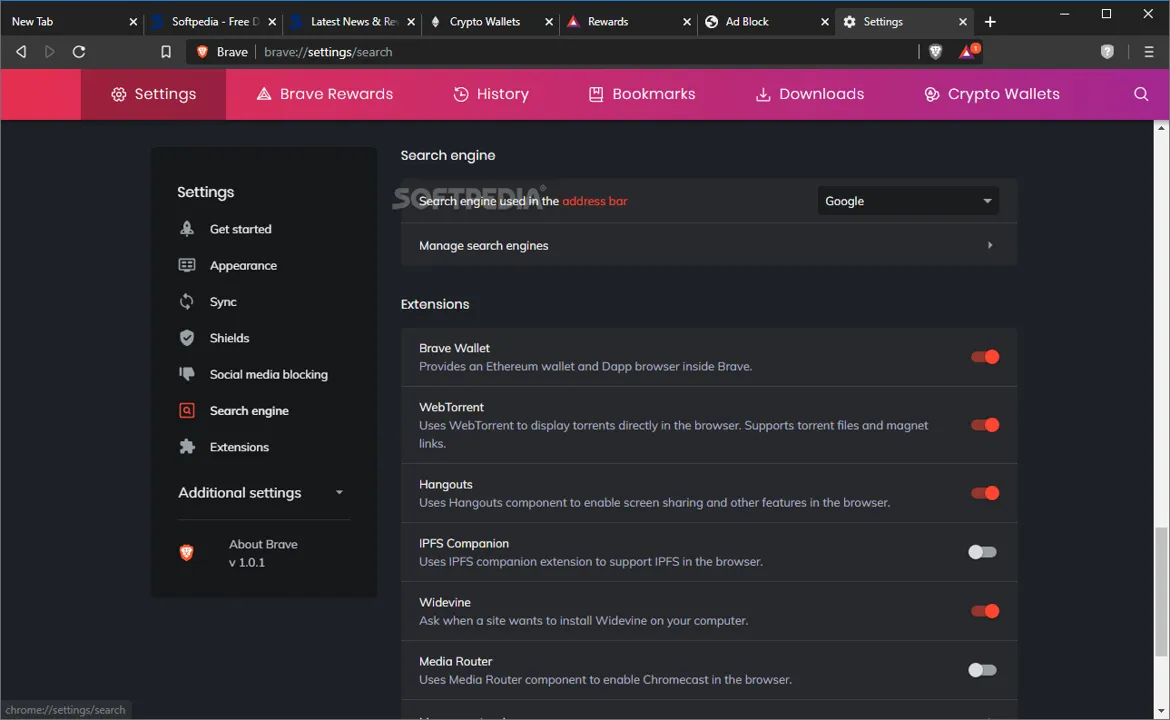Click the scrollbar up arrow
Image resolution: width=1170 pixels, height=720 pixels.
click(x=1161, y=128)
